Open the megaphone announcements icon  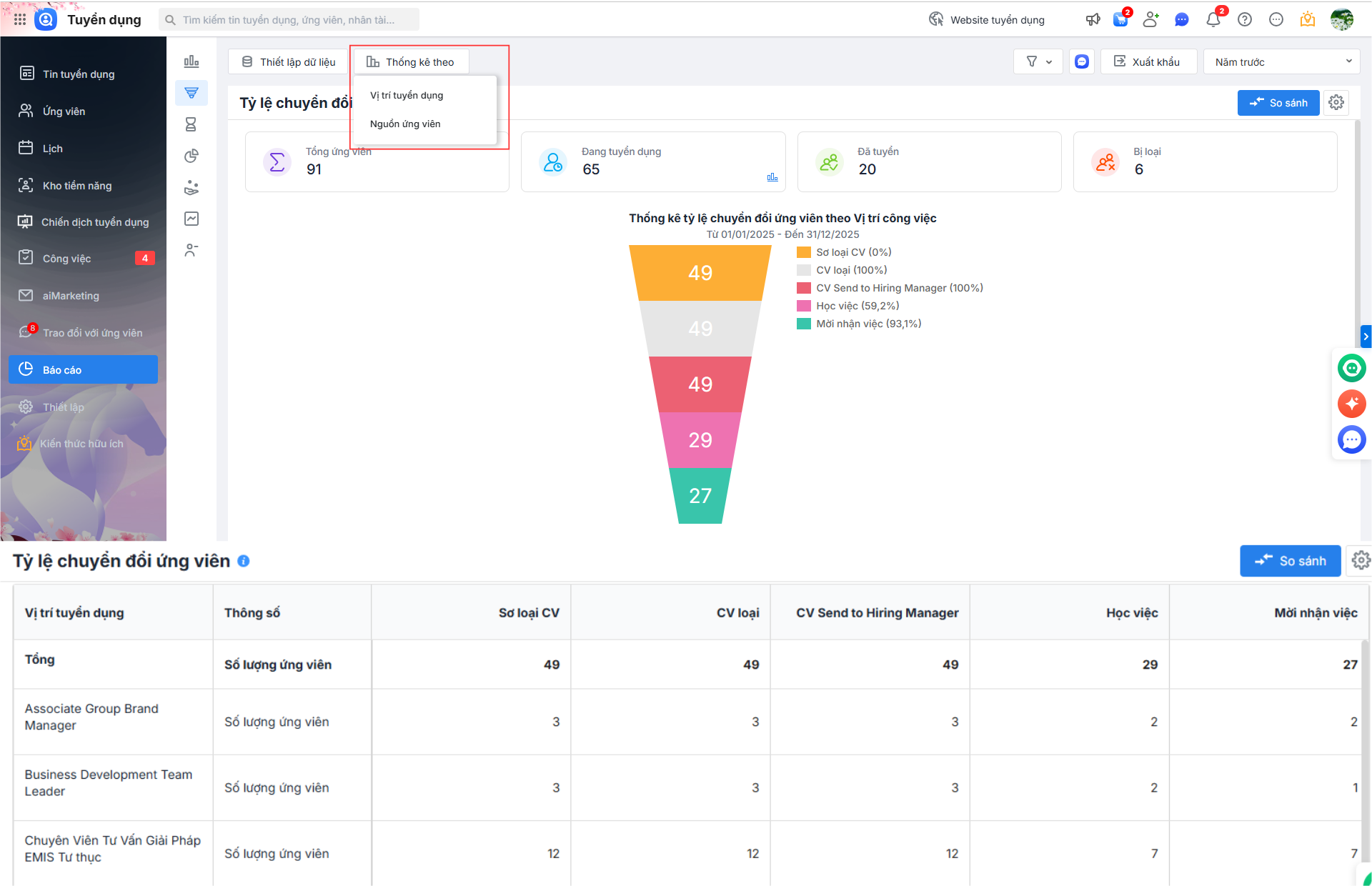[1093, 20]
